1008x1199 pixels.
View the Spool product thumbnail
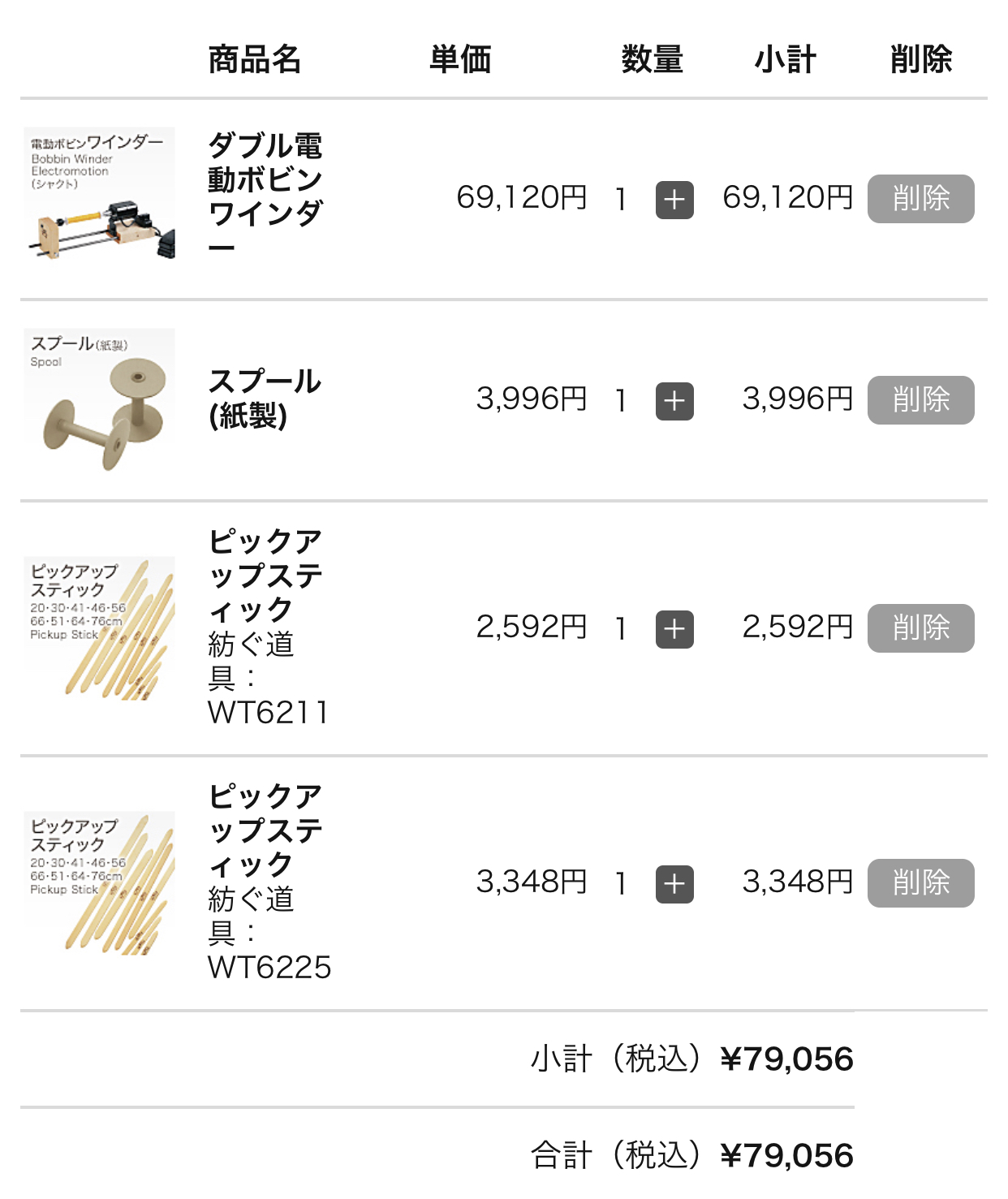point(99,400)
